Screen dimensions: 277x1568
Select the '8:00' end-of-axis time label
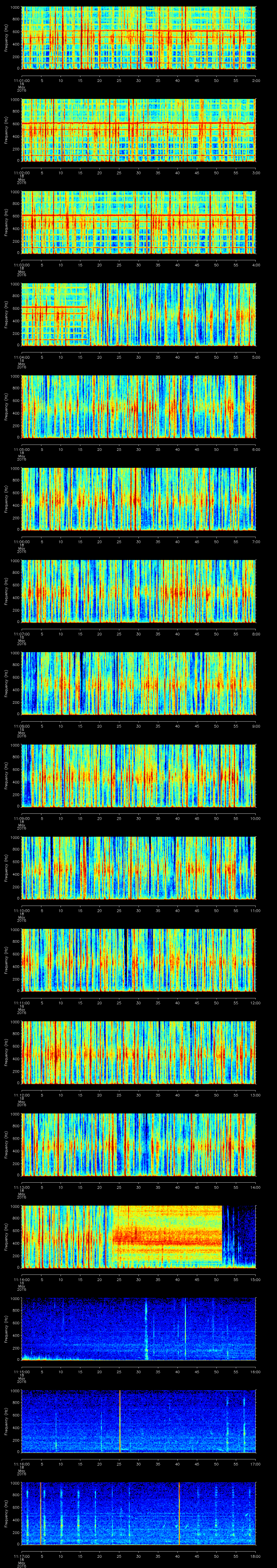[256, 634]
